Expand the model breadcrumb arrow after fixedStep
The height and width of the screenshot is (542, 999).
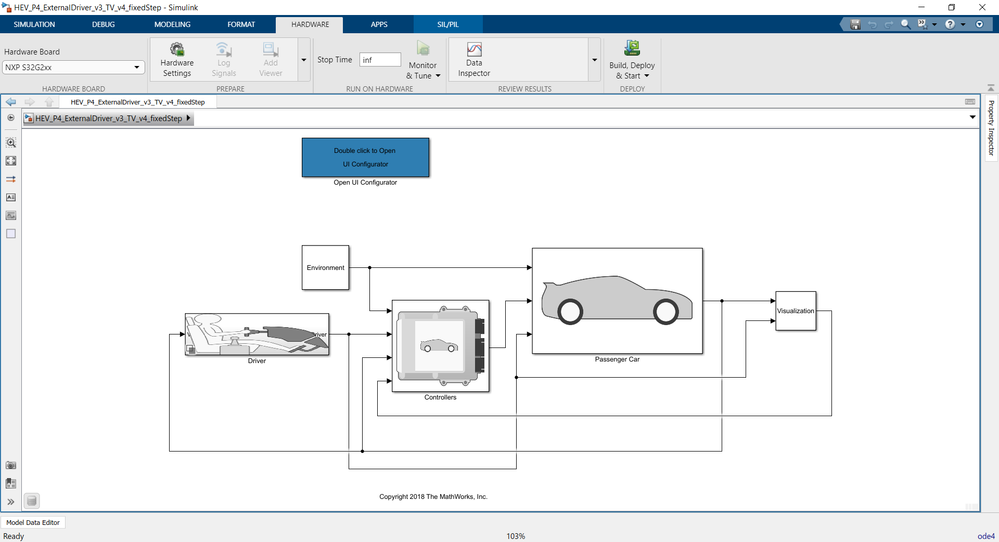pyautogui.click(x=188, y=118)
